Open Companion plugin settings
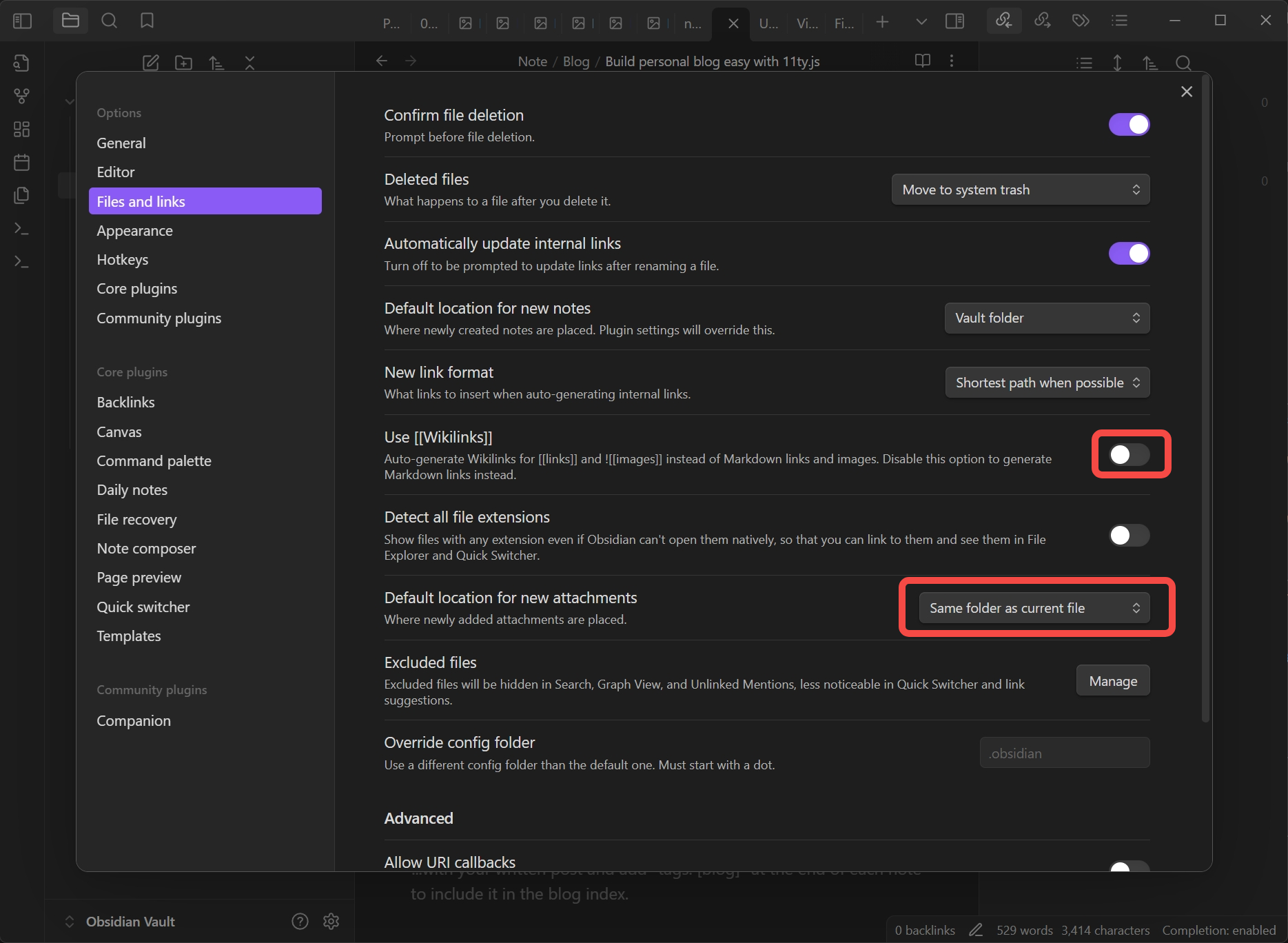Image resolution: width=1288 pixels, height=943 pixels. tap(134, 720)
